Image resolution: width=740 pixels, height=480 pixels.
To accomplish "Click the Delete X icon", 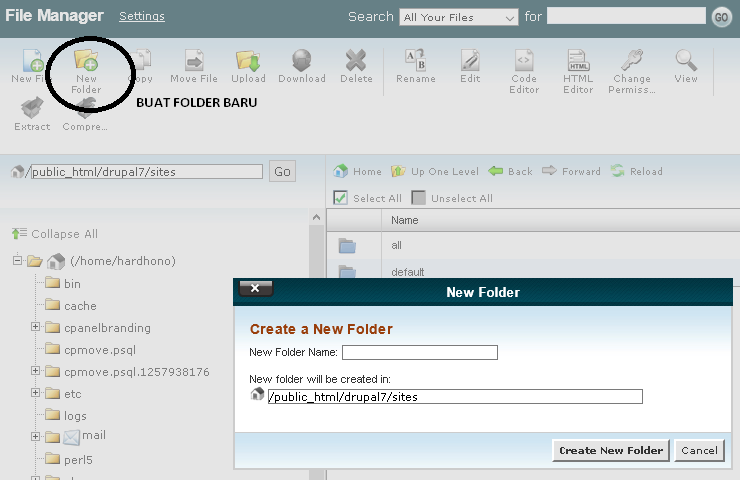I will coord(356,63).
